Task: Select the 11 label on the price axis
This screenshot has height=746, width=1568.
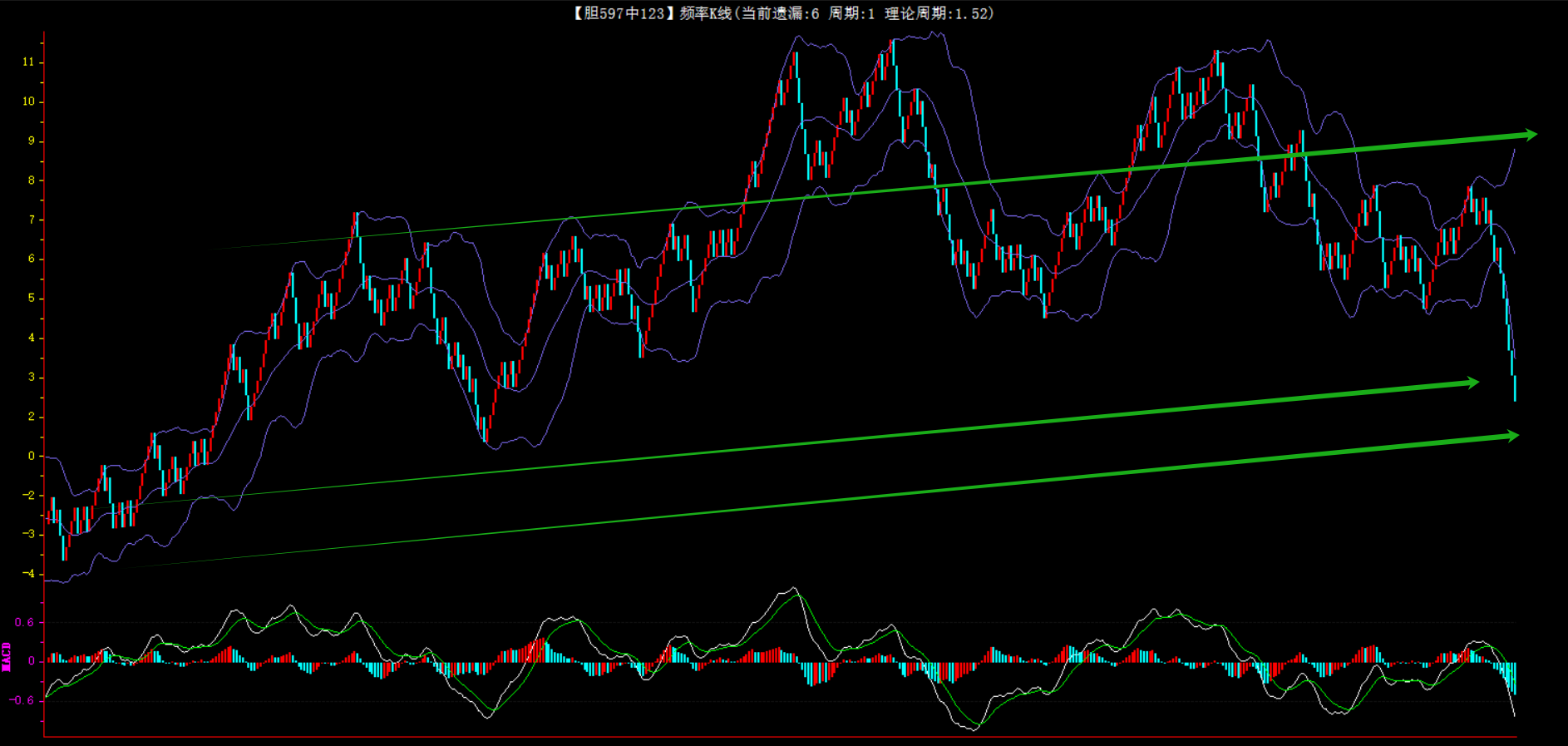Action: [28, 62]
